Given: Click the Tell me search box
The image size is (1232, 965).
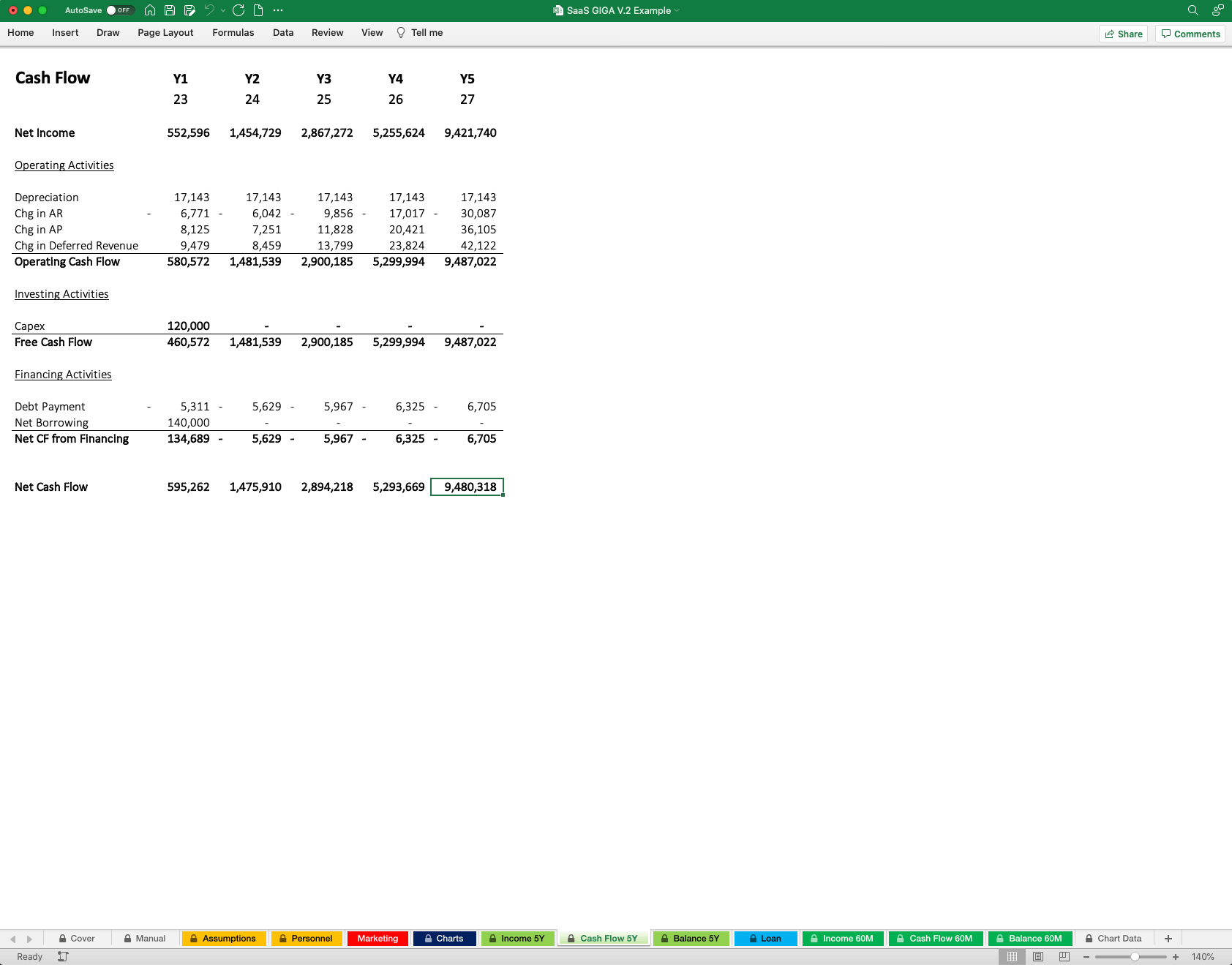Looking at the screenshot, I should [420, 33].
